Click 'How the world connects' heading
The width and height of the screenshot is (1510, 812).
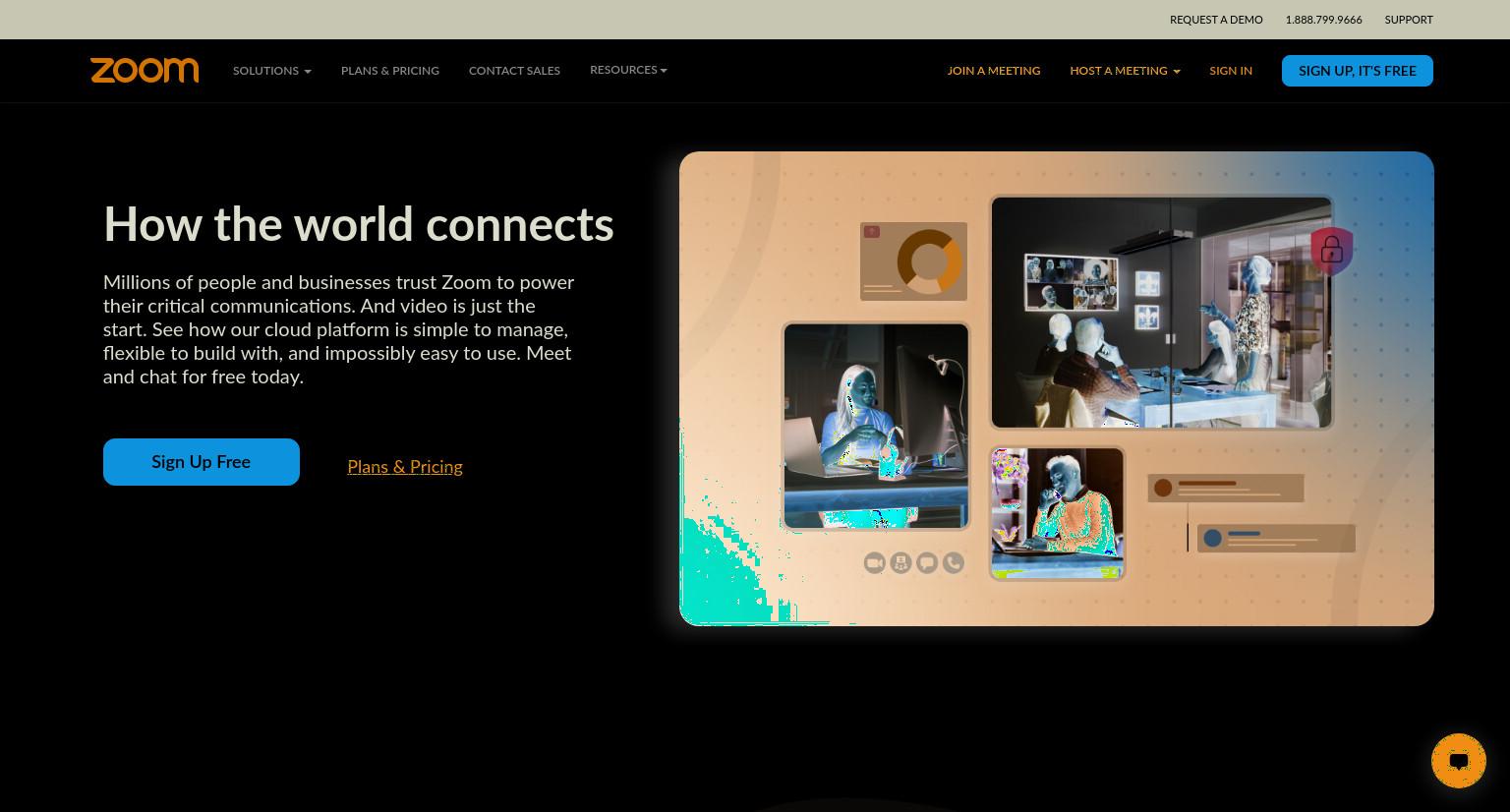[x=359, y=224]
